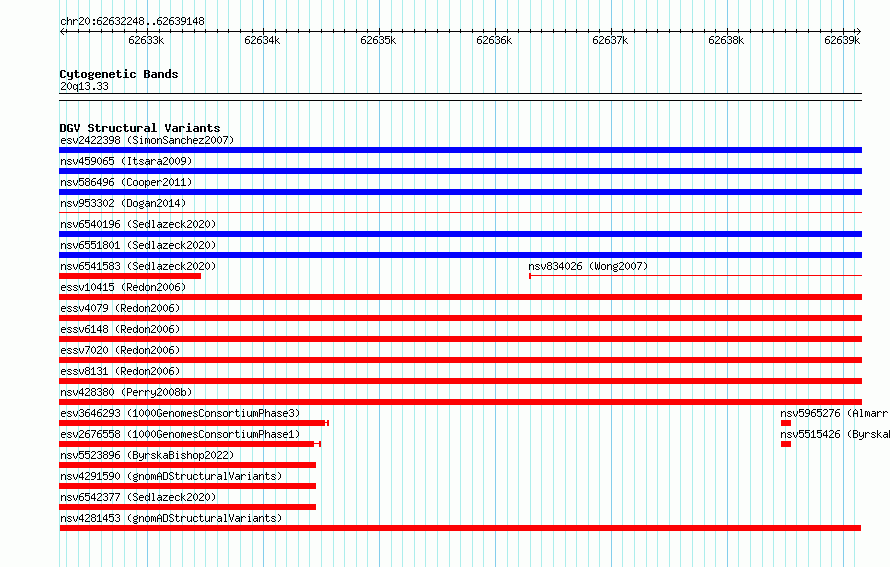The image size is (890, 567).
Task: Select the blue bar under nsv6551801
Action: 460,255
